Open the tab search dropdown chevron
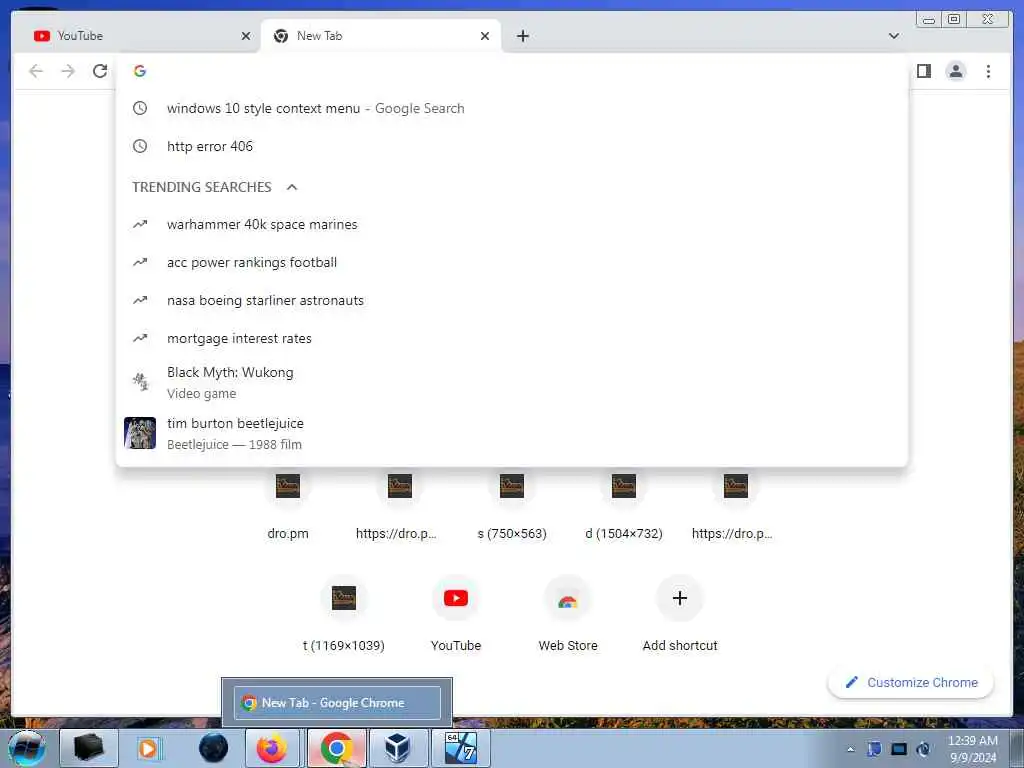The image size is (1024, 768). [893, 36]
